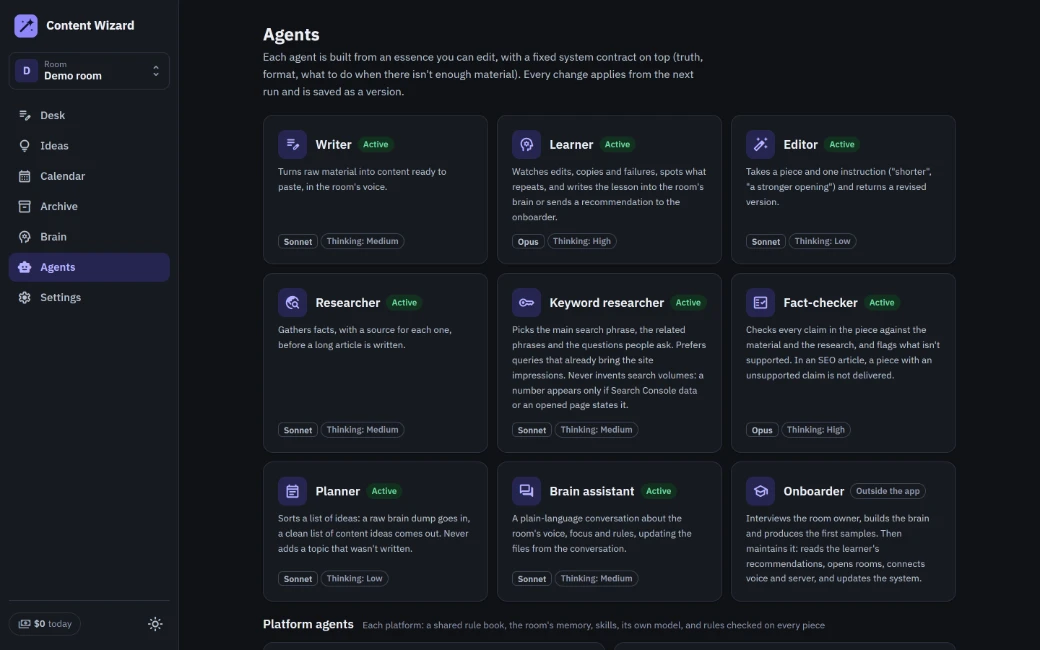
Task: Open the Planner agent title
Action: (x=338, y=491)
